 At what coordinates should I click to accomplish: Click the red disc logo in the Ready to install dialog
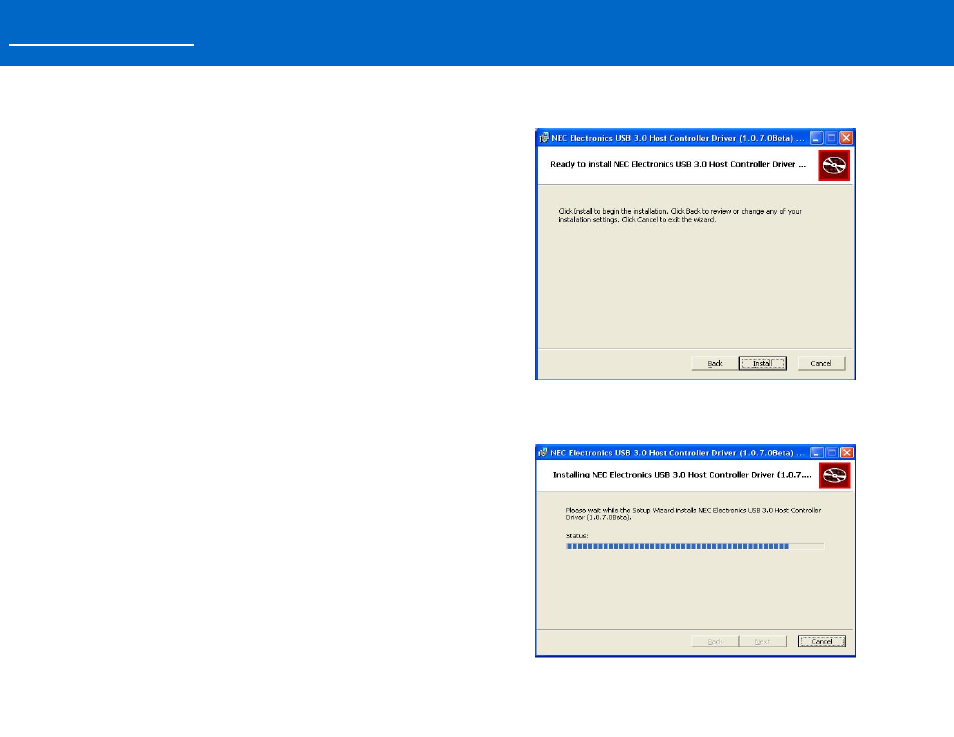(x=834, y=166)
